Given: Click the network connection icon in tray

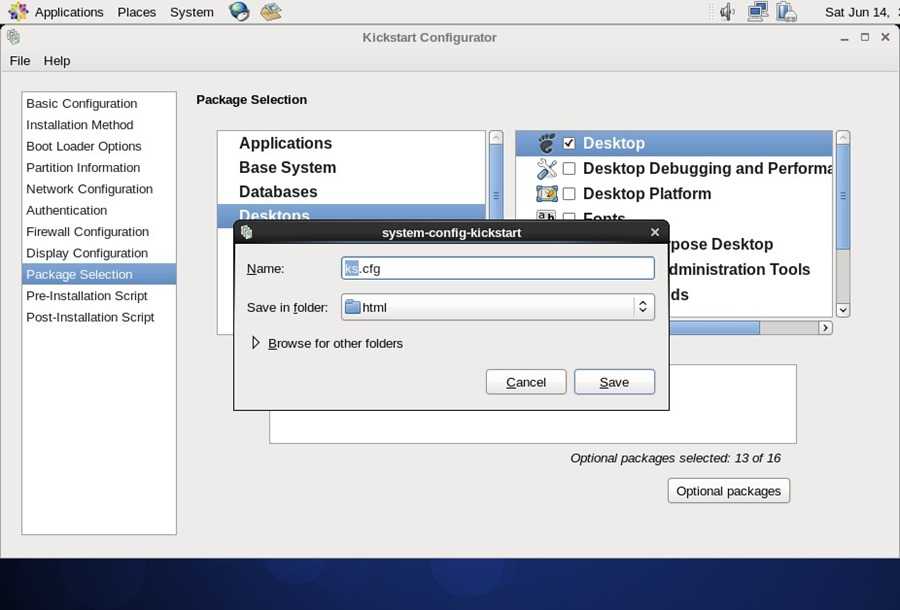Looking at the screenshot, I should [x=758, y=11].
